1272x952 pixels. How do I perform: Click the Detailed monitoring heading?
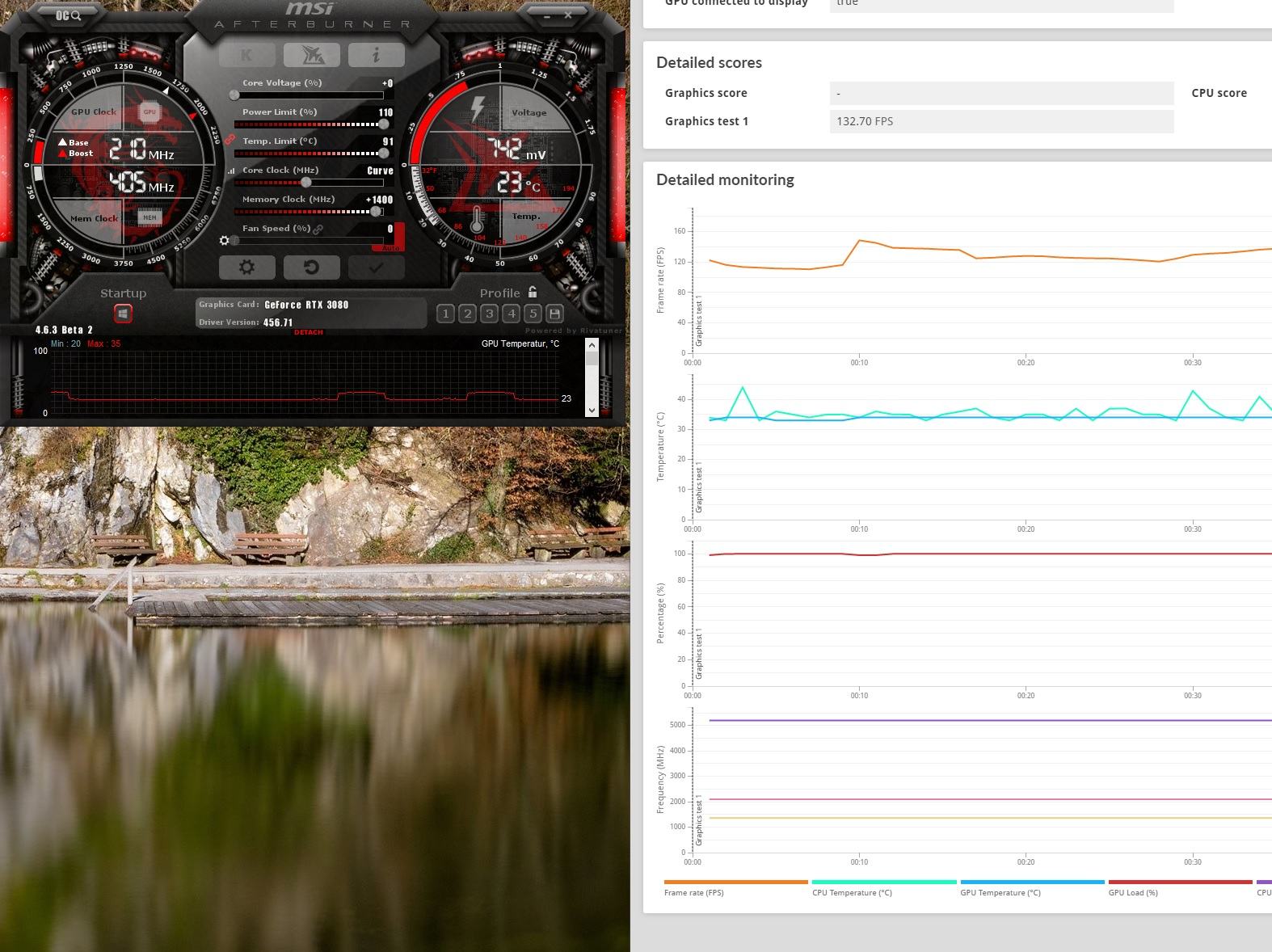click(x=725, y=179)
